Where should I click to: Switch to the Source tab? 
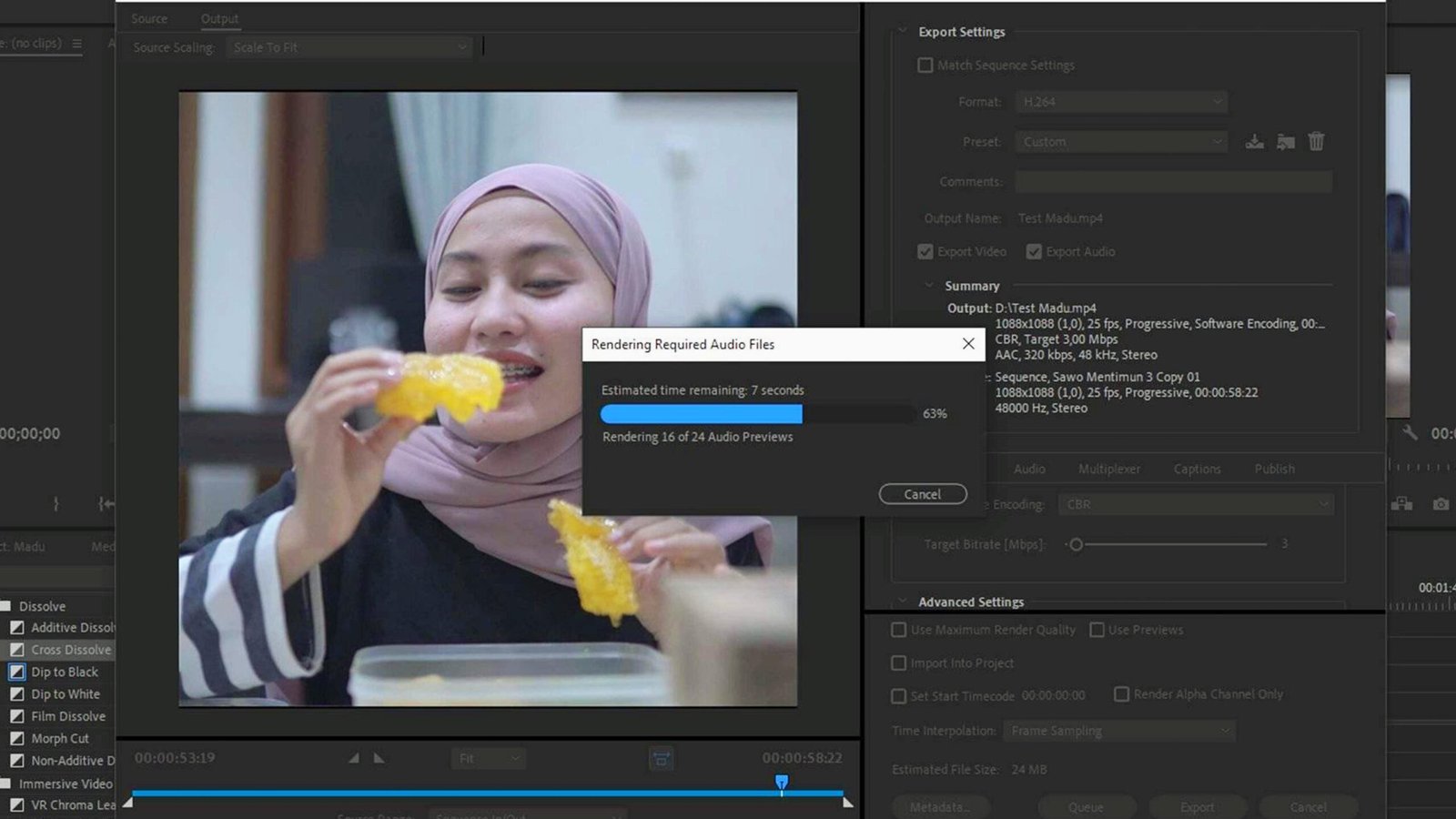coord(149,18)
